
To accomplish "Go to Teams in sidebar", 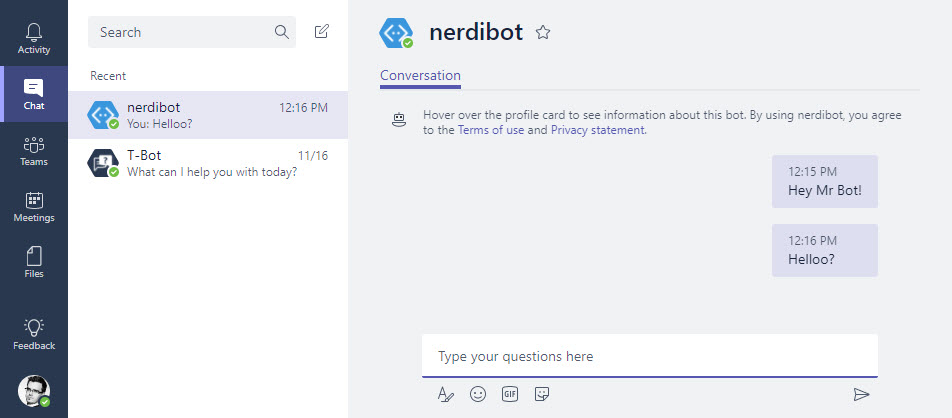I will 34,151.
